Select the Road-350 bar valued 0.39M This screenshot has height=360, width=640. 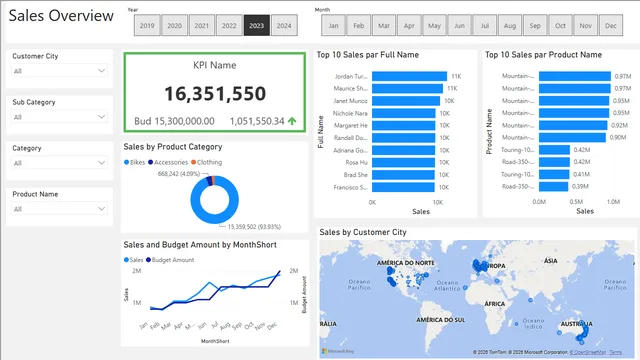pyautogui.click(x=553, y=187)
